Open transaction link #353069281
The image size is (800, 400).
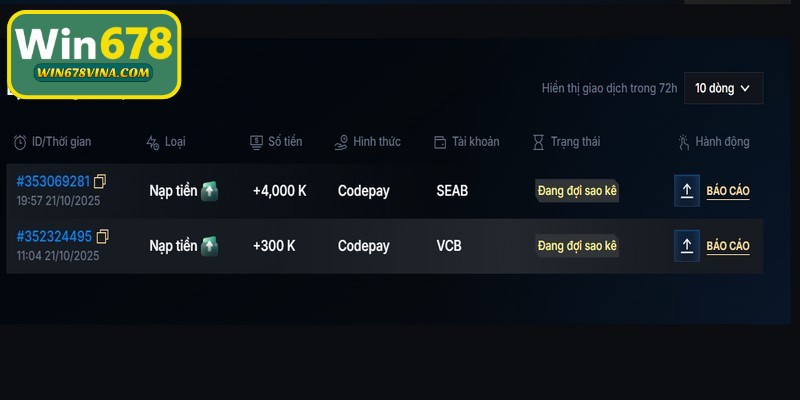coord(53,182)
